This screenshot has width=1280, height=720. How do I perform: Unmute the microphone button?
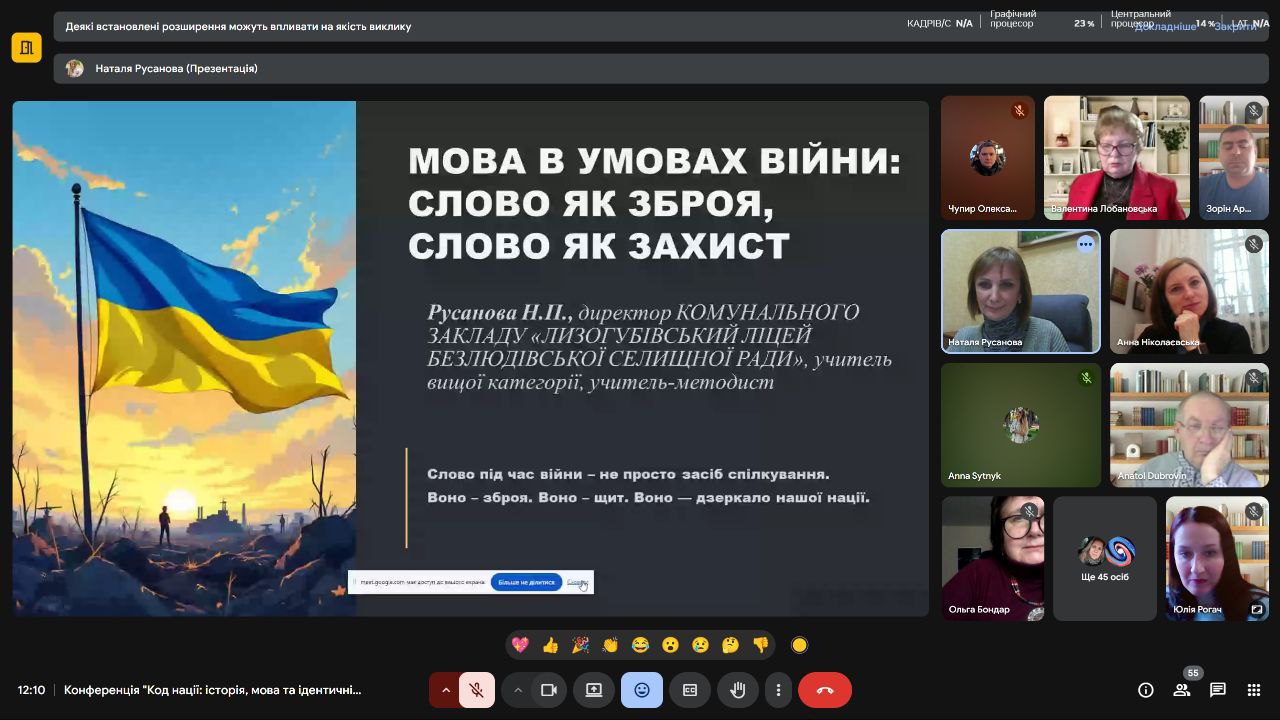click(477, 690)
